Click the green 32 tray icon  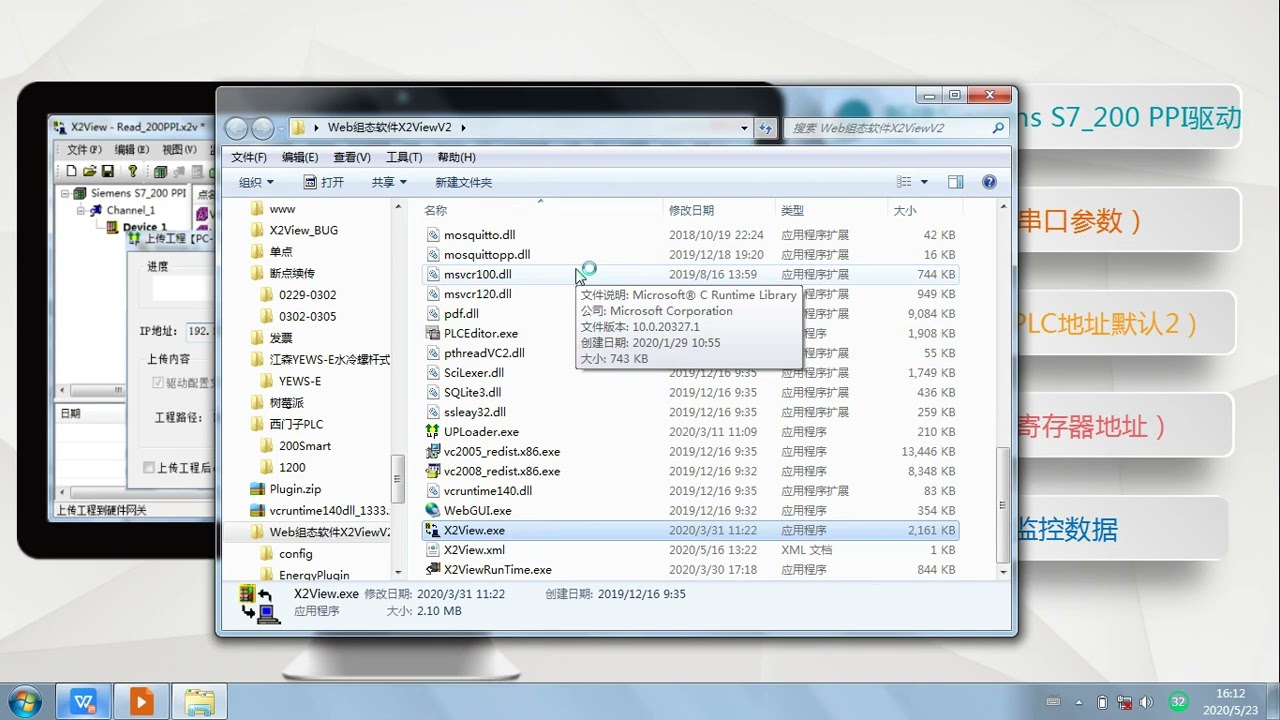click(x=1179, y=702)
